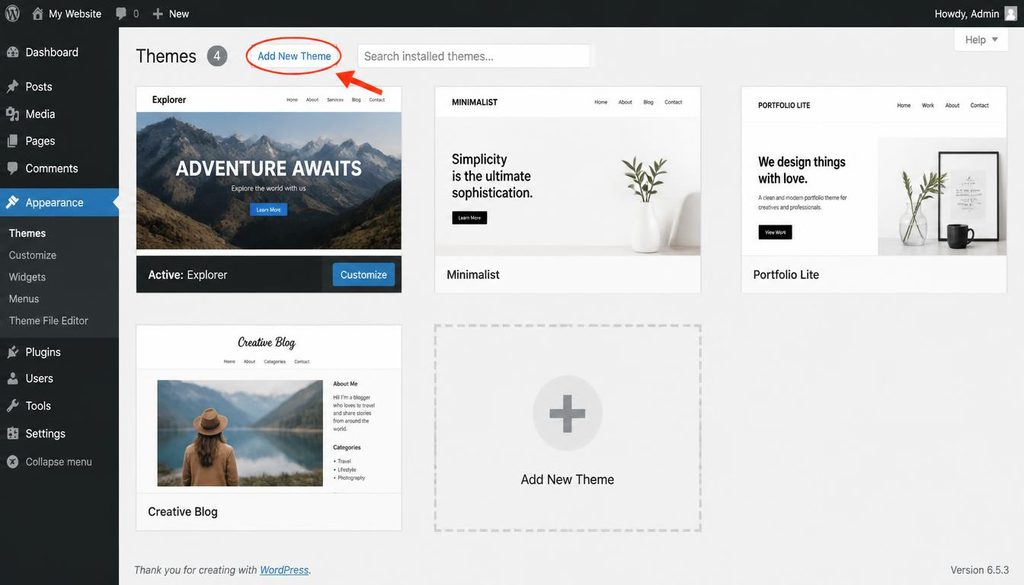Click the Users menu label

pyautogui.click(x=39, y=379)
